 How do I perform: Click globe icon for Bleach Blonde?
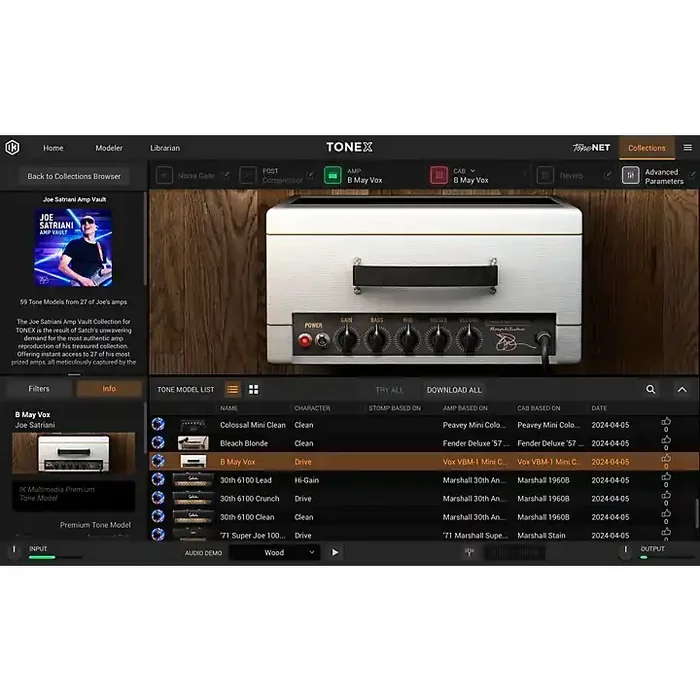[158, 442]
